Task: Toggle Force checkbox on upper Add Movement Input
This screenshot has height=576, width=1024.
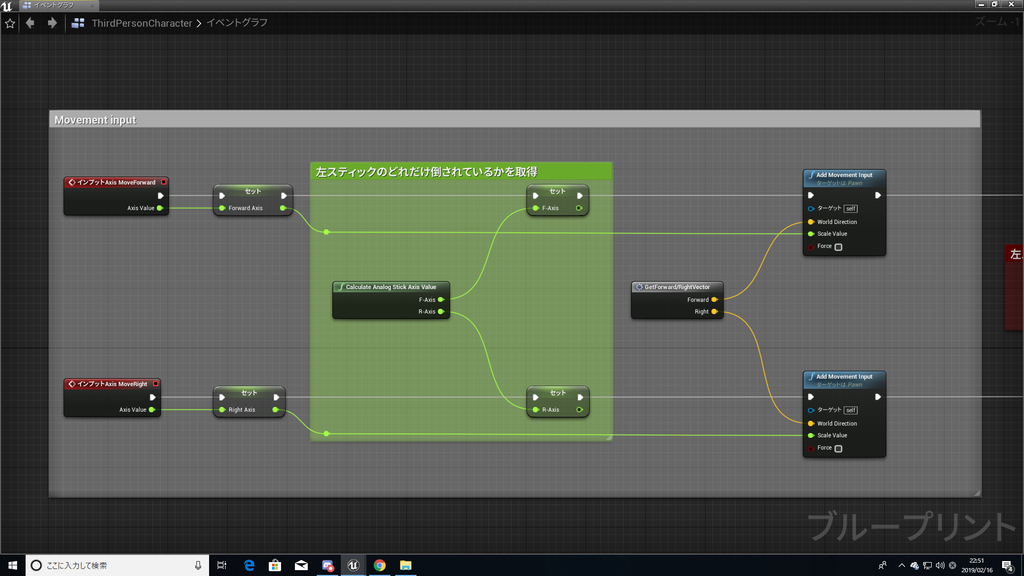Action: click(x=839, y=247)
